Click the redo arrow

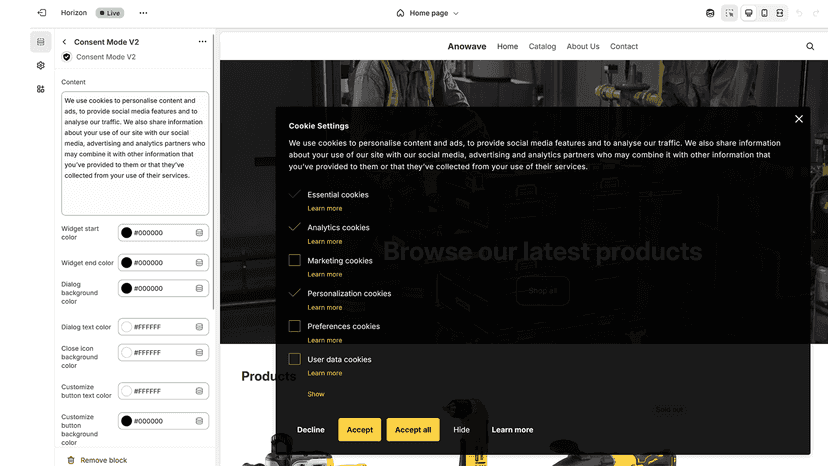[816, 13]
